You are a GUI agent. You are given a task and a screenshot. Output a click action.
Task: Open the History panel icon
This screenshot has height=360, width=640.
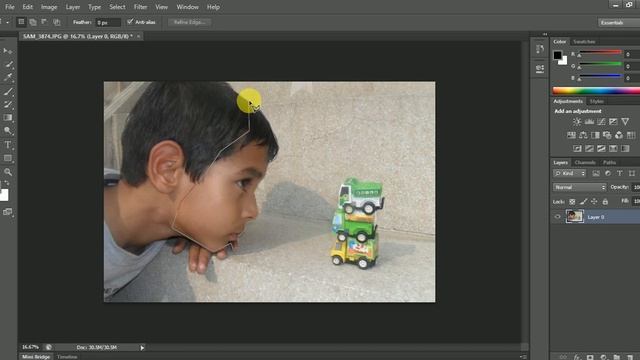pyautogui.click(x=540, y=49)
